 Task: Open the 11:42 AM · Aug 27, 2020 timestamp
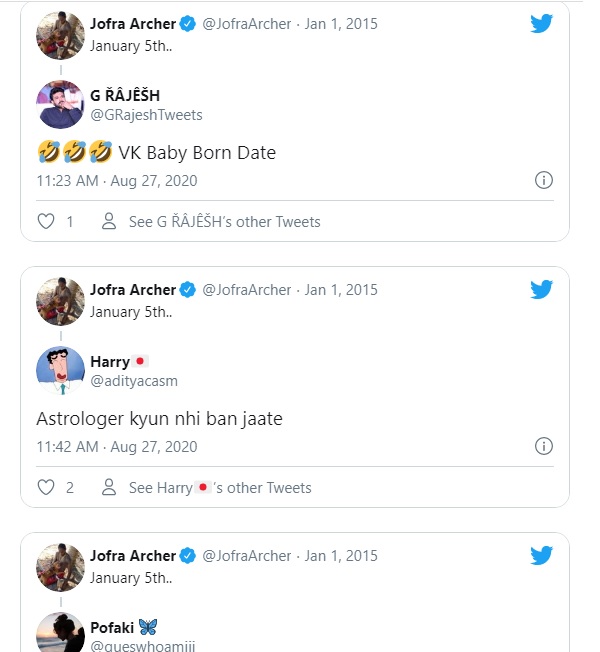pyautogui.click(x=117, y=447)
